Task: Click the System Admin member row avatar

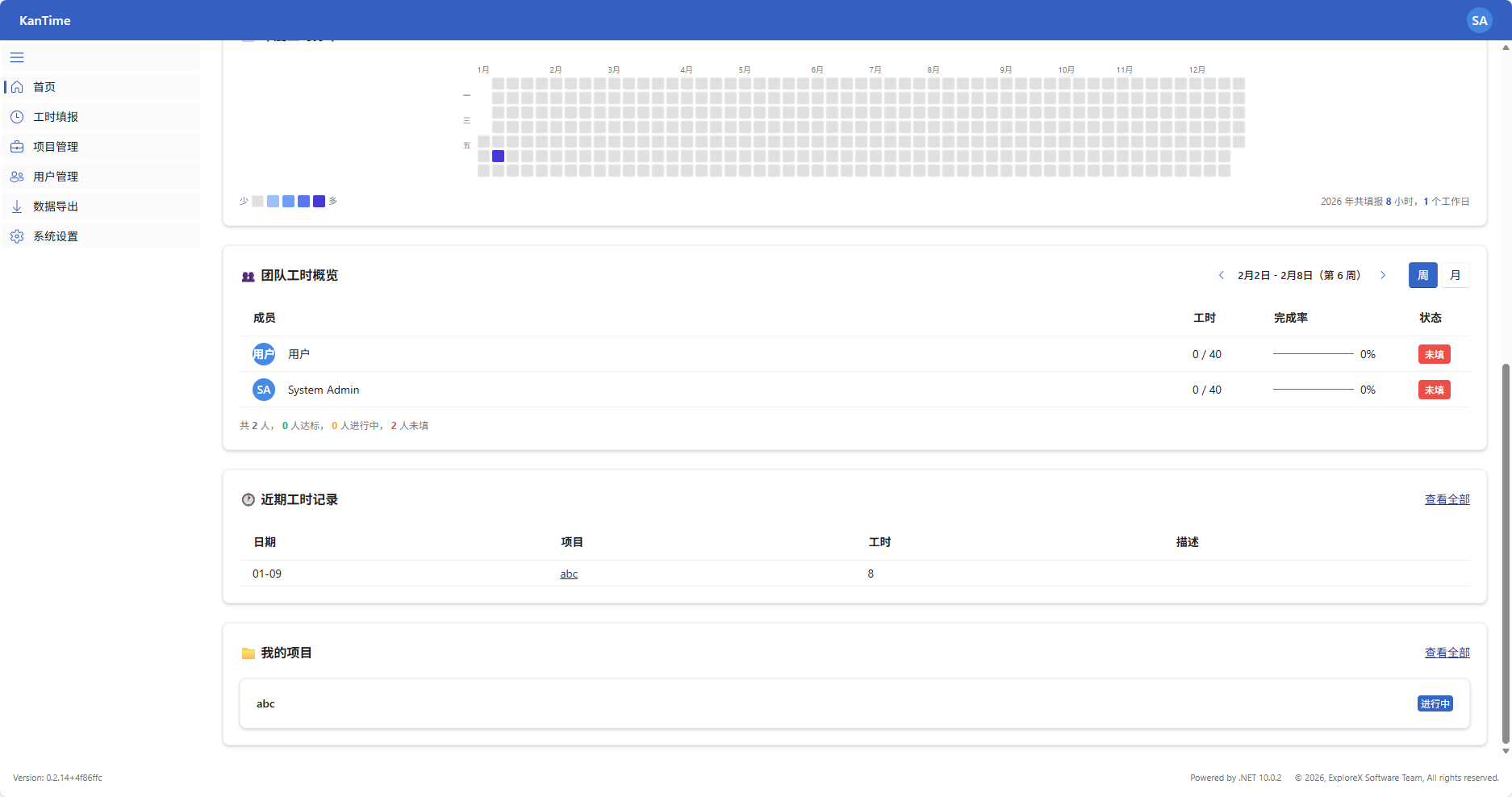Action: tap(264, 390)
